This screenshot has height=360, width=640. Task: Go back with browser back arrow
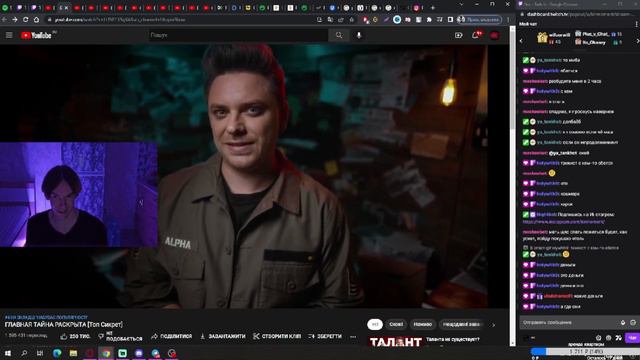(x=4, y=19)
